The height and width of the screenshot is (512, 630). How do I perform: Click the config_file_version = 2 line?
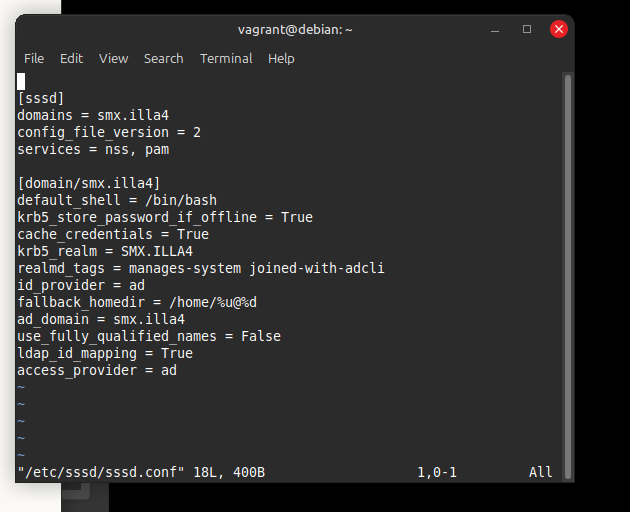coord(109,132)
